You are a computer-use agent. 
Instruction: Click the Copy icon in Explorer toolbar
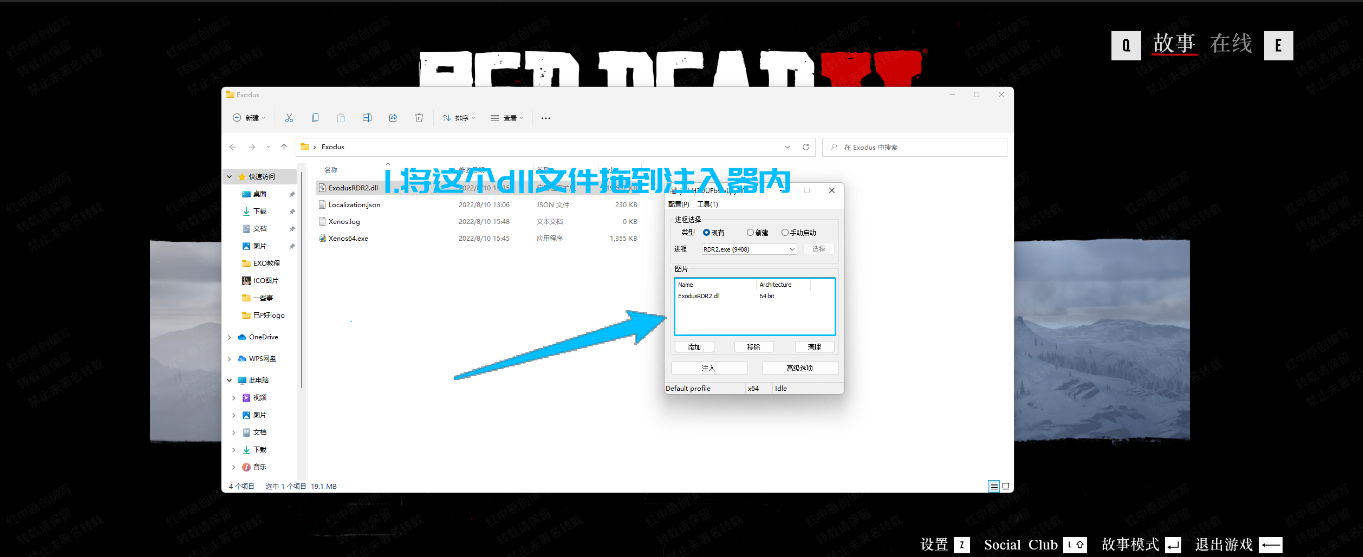click(315, 118)
